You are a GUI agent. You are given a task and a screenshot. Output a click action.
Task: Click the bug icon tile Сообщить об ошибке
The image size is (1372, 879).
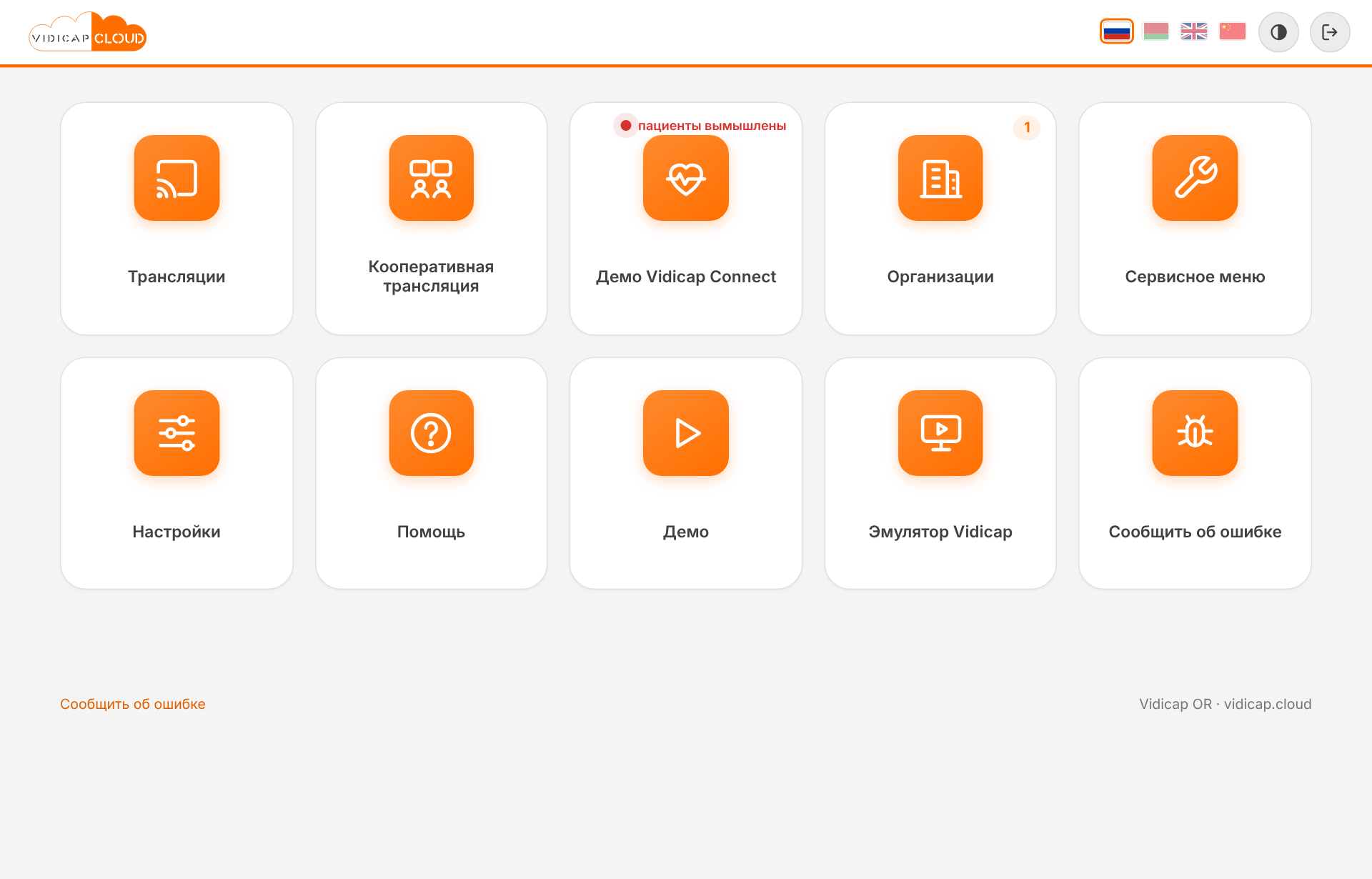pos(1195,433)
